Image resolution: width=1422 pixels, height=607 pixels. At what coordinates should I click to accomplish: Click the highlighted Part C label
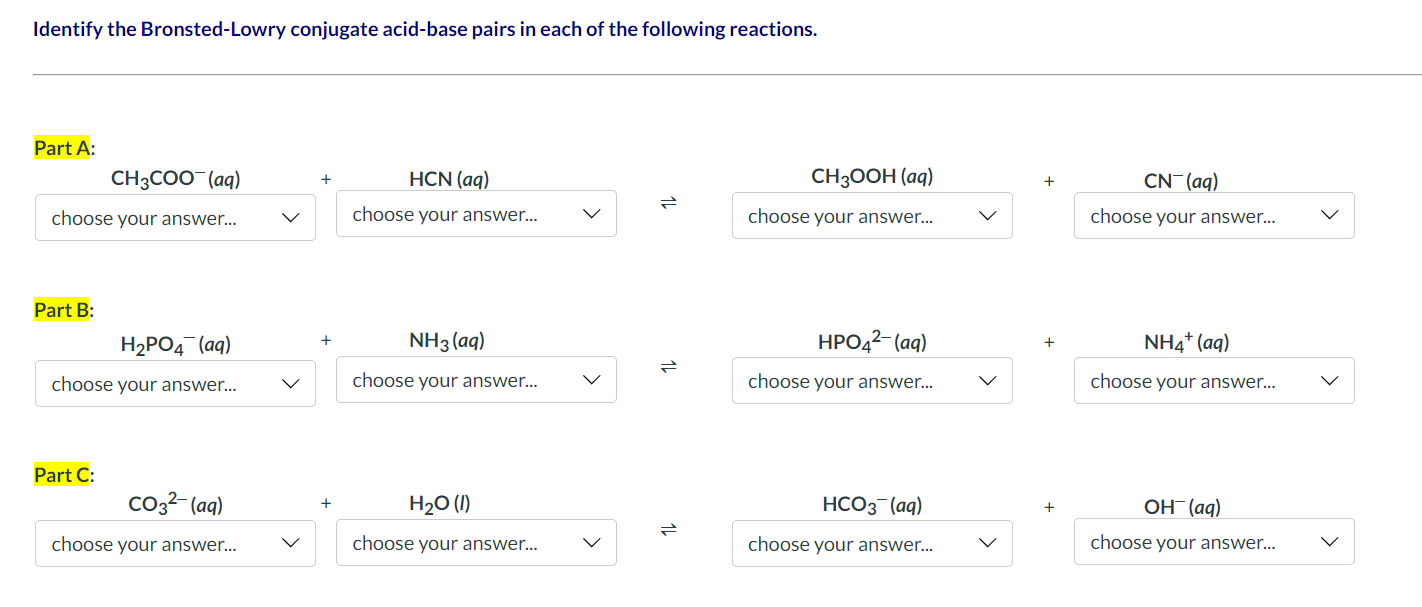[61, 474]
